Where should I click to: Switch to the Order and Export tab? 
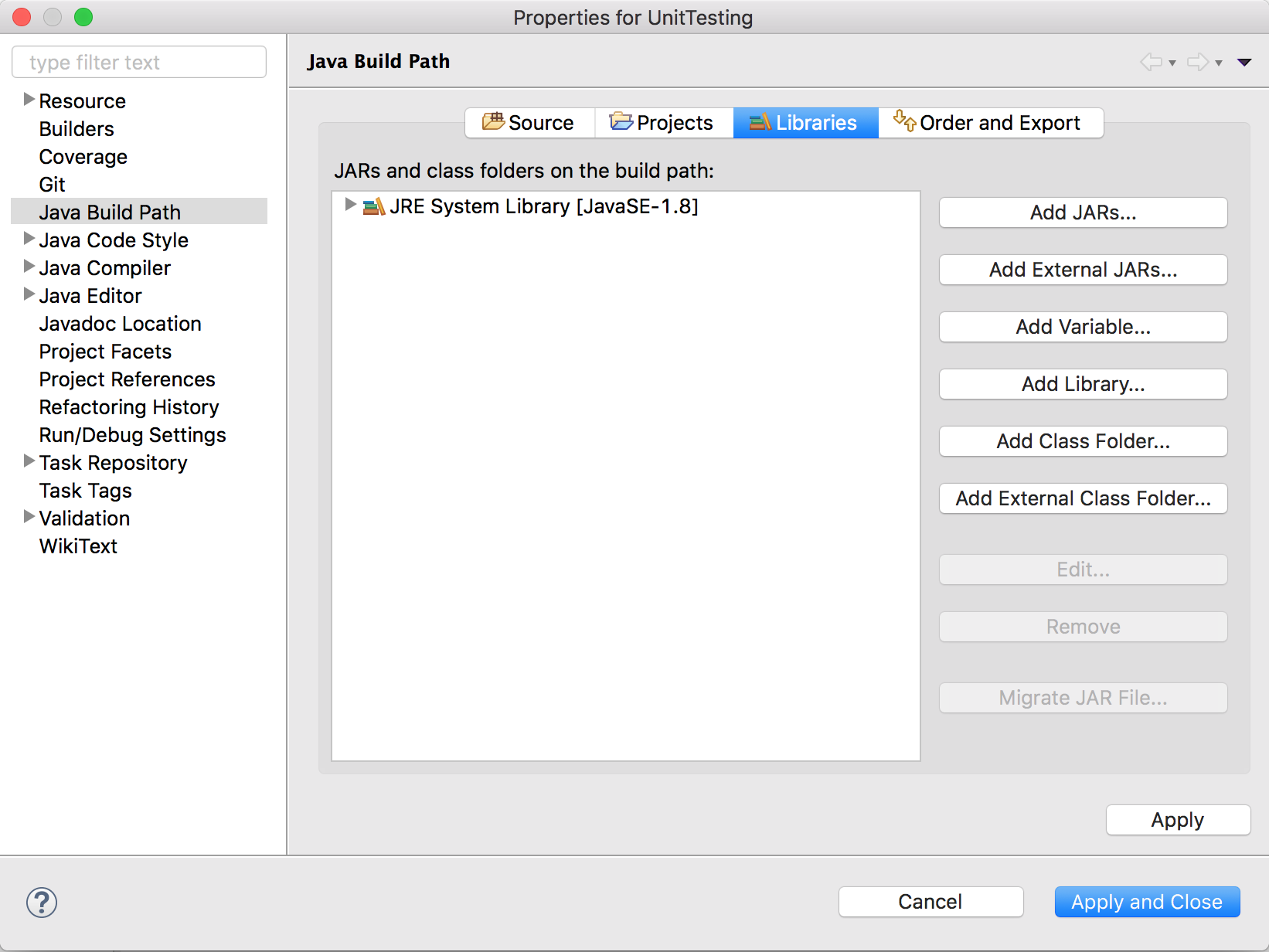coord(992,122)
